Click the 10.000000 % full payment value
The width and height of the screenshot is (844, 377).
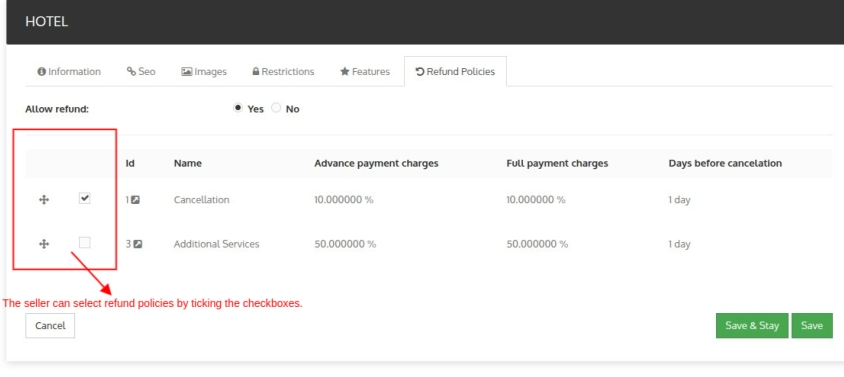point(536,200)
